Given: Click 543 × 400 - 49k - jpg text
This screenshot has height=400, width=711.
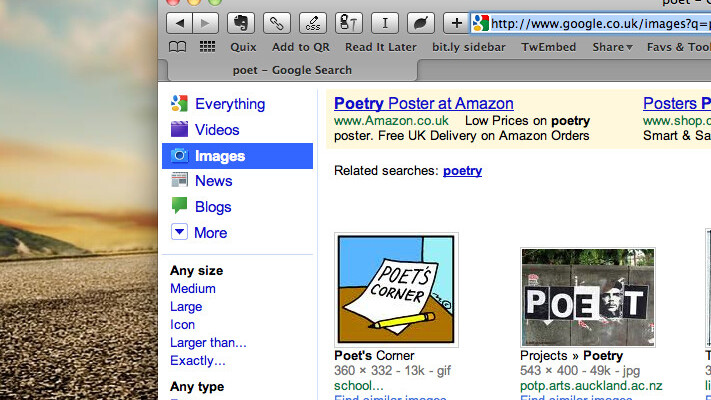Looking at the screenshot, I should (580, 371).
